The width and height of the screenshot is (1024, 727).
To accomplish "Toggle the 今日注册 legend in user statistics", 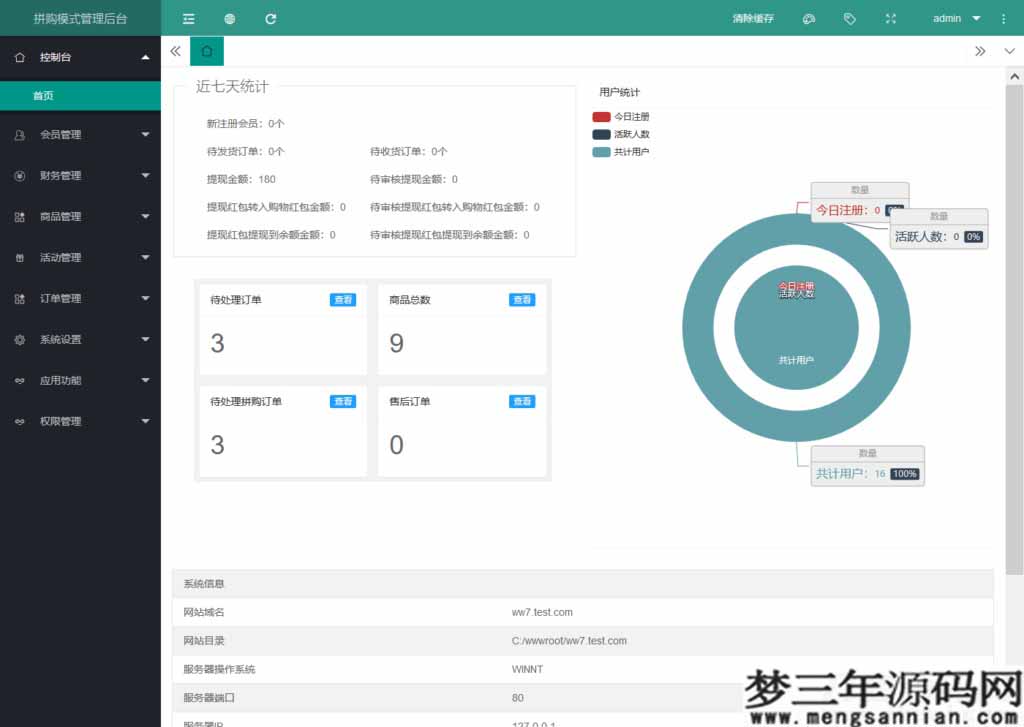I will [621, 115].
